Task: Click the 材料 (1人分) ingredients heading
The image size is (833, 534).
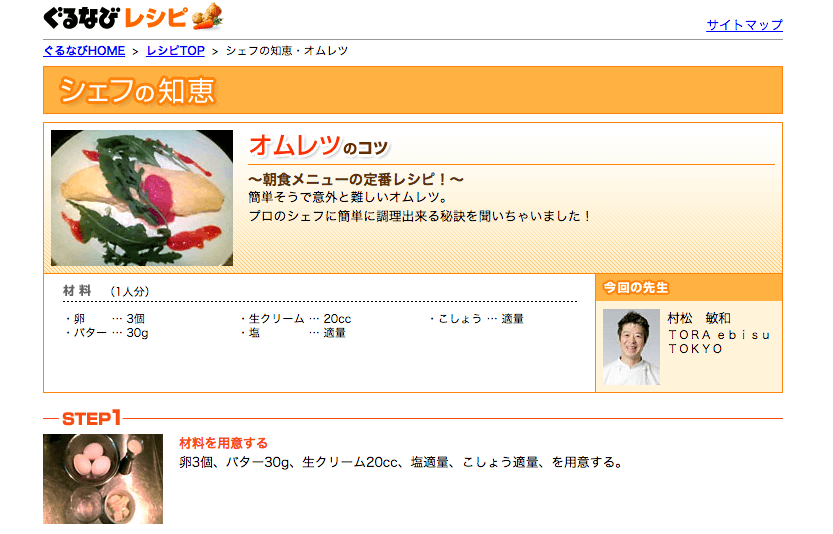Action: [106, 291]
